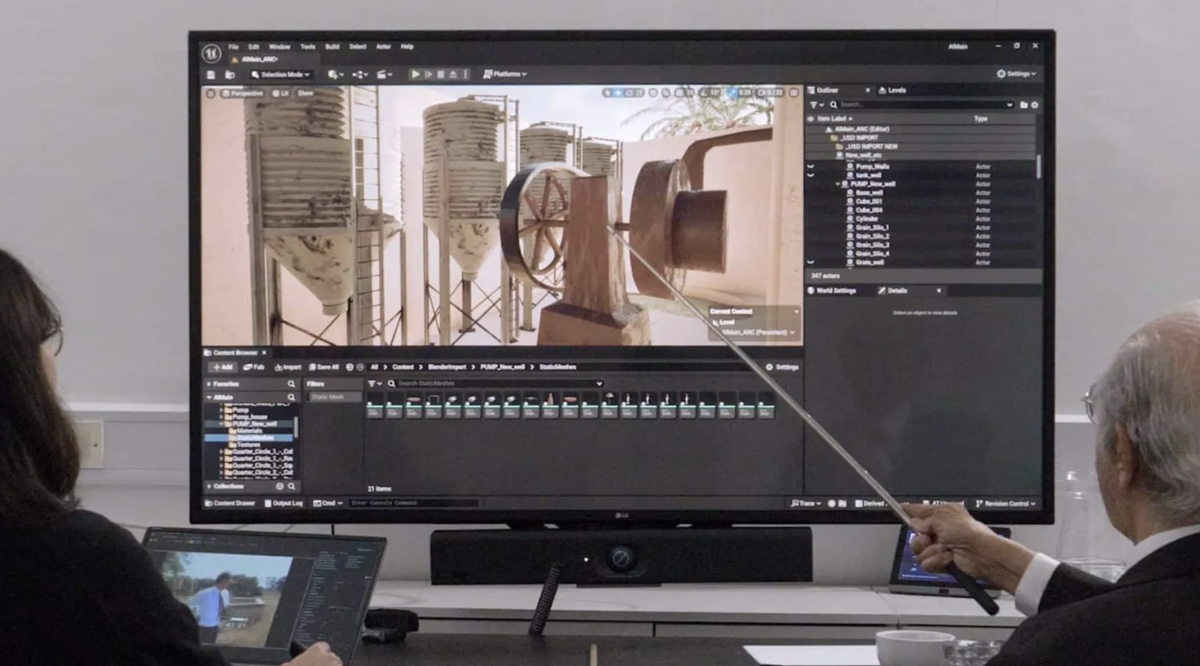The width and height of the screenshot is (1200, 666).
Task: Open the Build menu
Action: pos(332,47)
